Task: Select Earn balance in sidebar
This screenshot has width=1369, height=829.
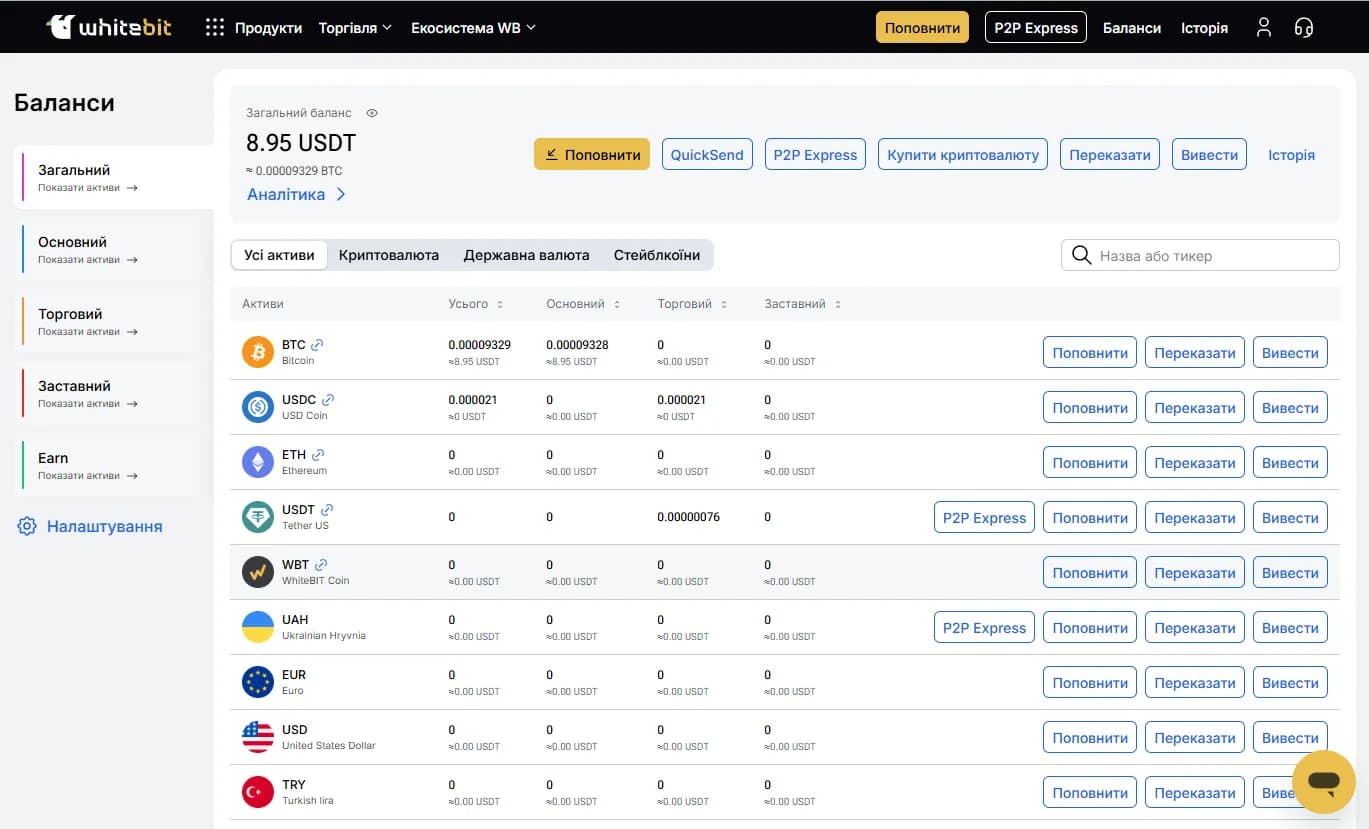Action: [114, 465]
